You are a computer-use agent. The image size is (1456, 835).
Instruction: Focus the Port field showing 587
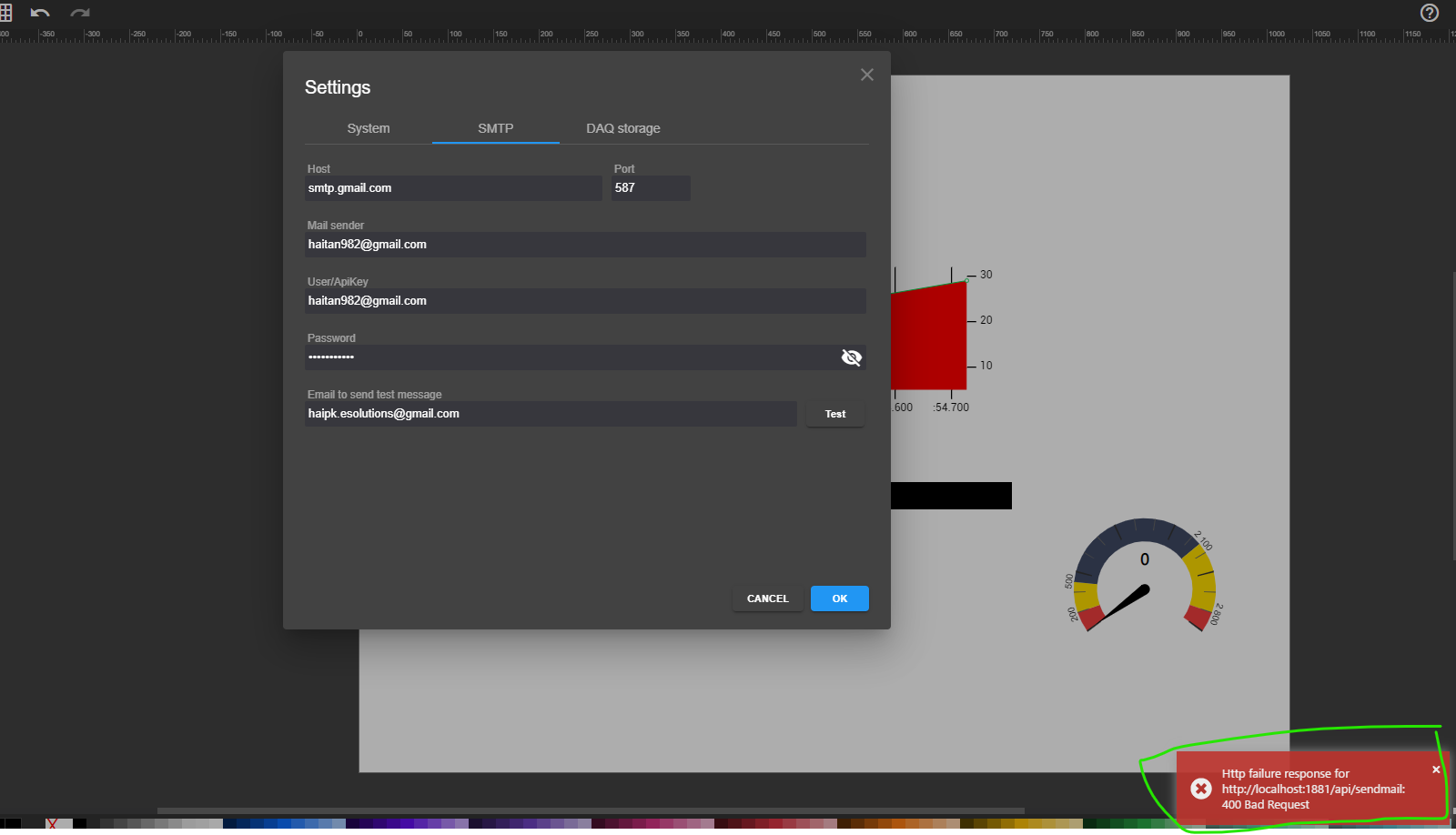[651, 188]
